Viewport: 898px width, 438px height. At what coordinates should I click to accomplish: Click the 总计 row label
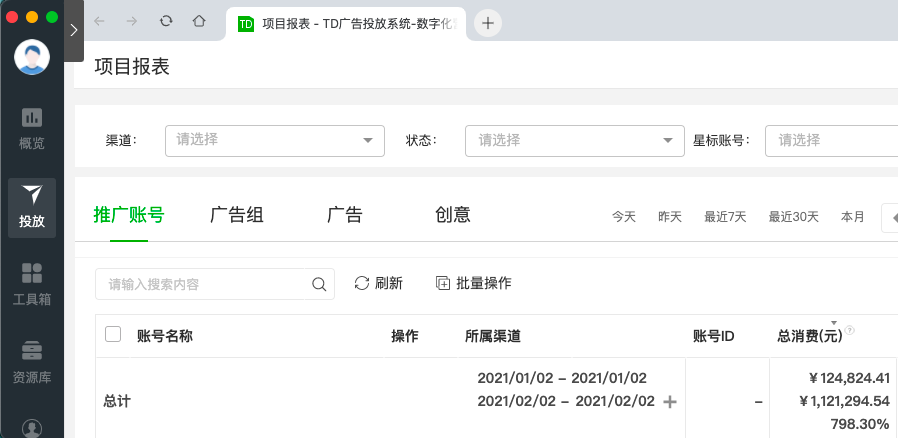coord(117,401)
